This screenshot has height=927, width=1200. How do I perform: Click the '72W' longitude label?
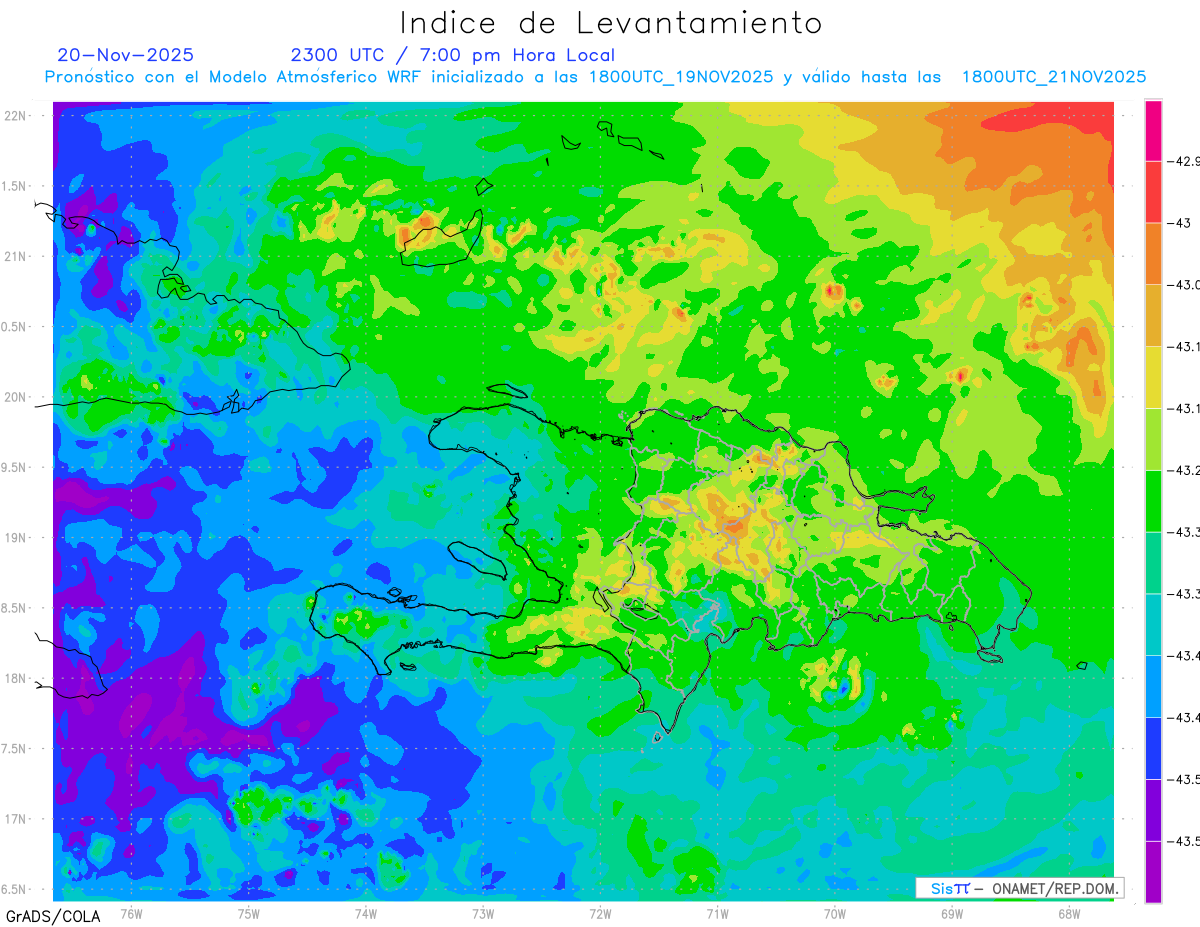[x=600, y=913]
